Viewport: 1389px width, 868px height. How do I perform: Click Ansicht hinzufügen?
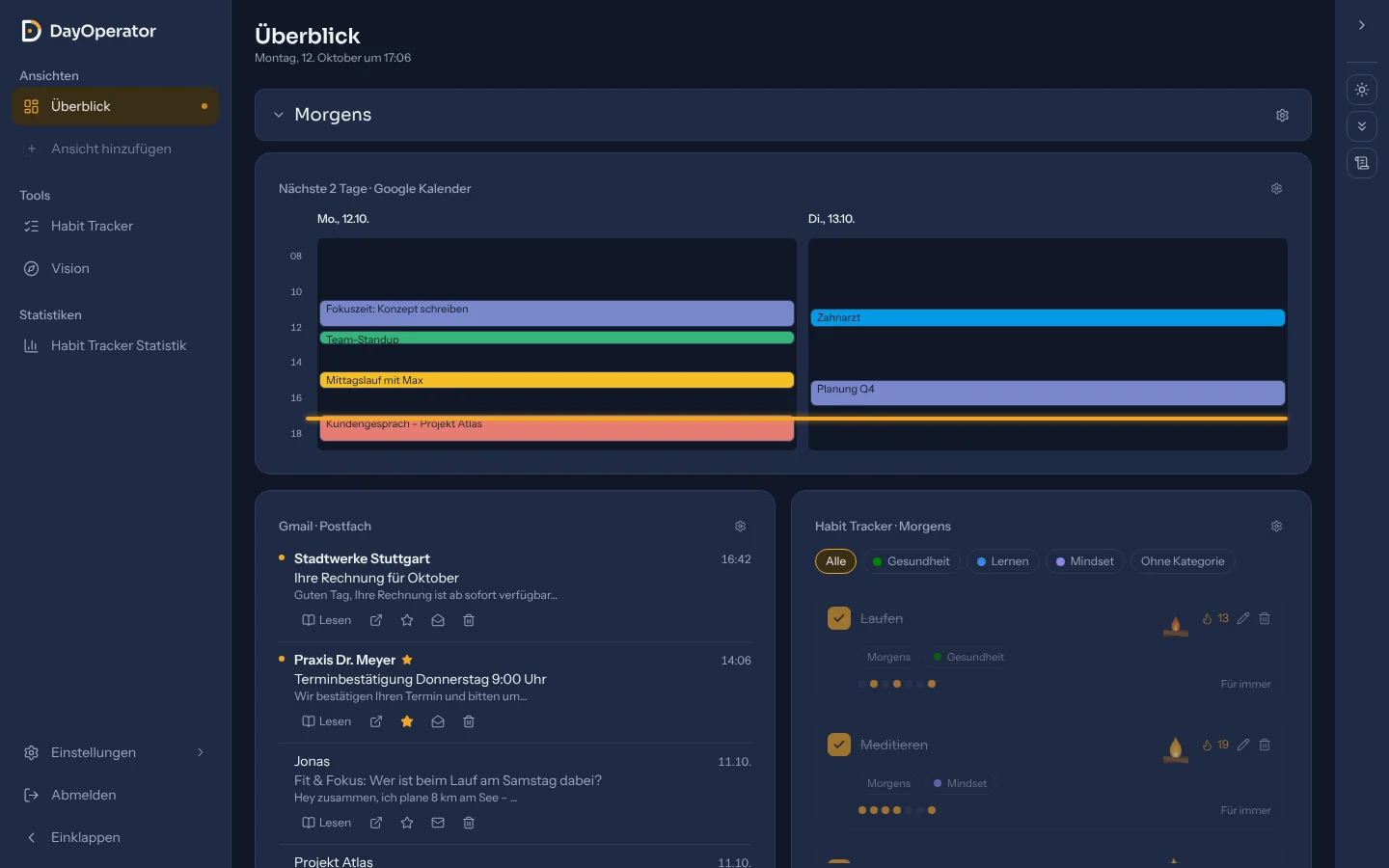115,149
